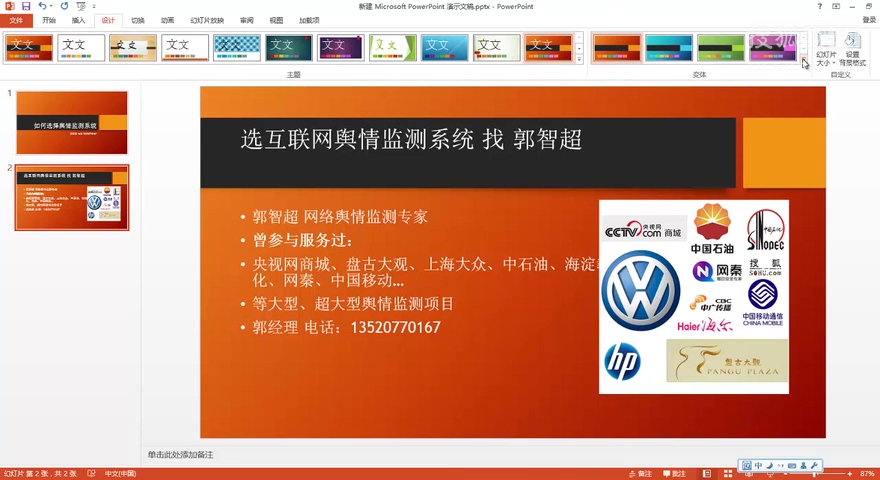Open IME settings wrench icon
Viewport: 880px width, 480px height.
pos(814,465)
